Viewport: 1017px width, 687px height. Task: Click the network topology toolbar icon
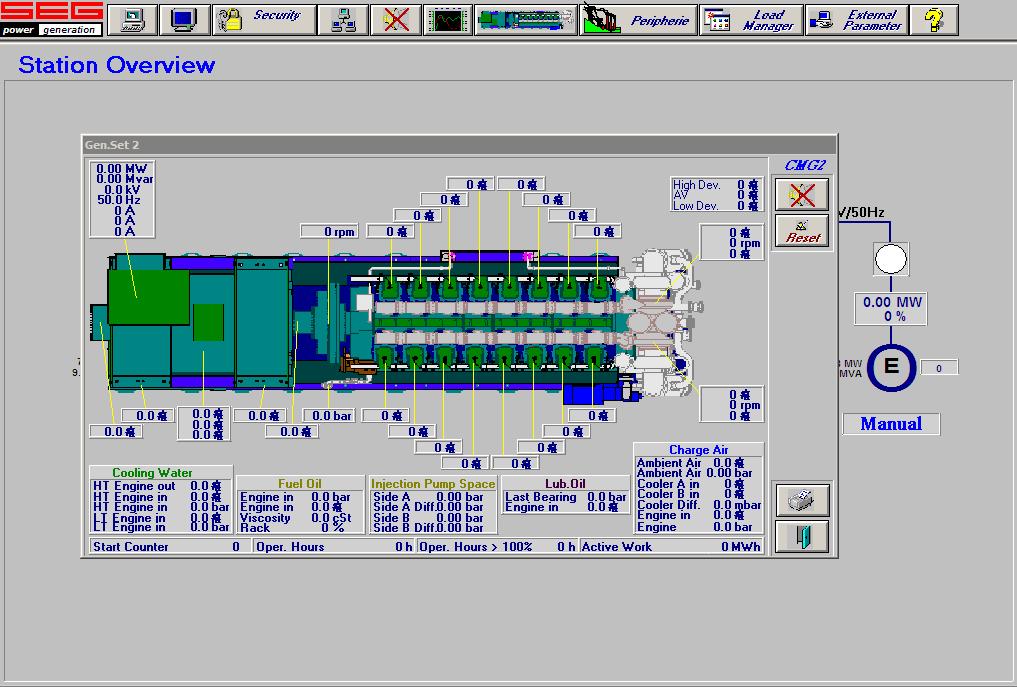(x=343, y=20)
